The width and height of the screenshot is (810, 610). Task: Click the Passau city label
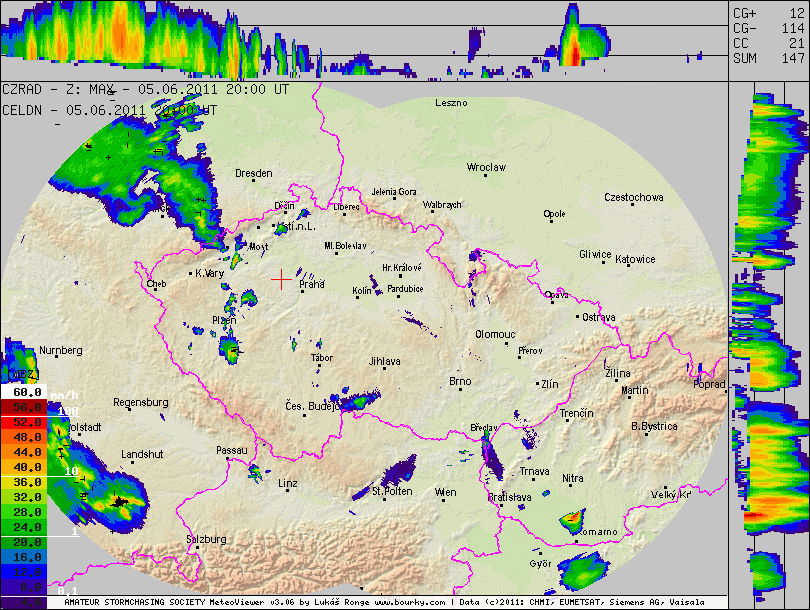pyautogui.click(x=231, y=450)
